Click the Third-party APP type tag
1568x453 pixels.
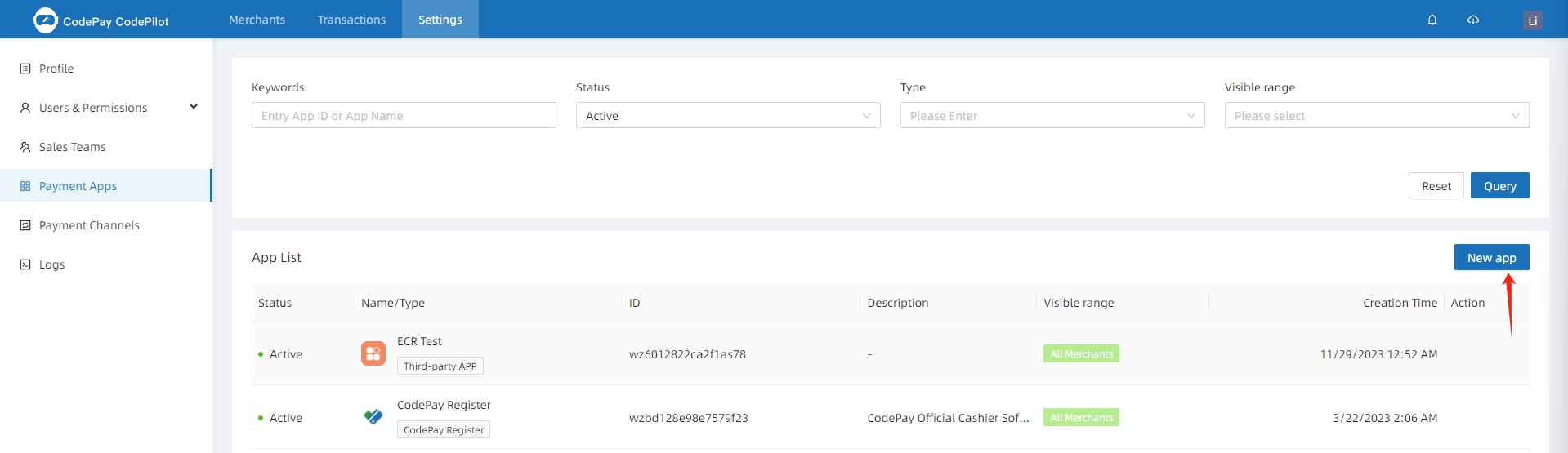tap(440, 366)
